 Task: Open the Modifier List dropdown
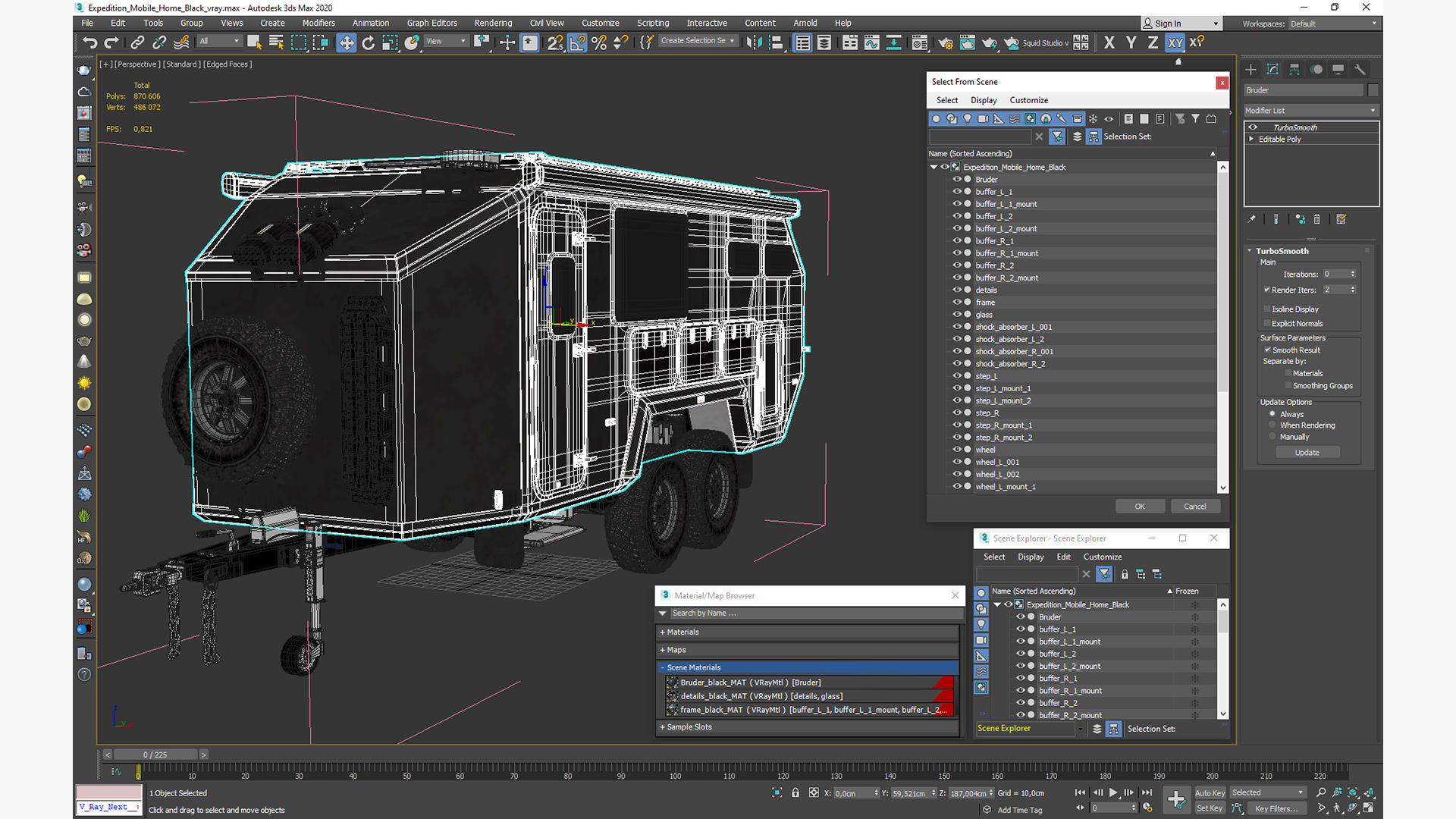[x=1310, y=110]
